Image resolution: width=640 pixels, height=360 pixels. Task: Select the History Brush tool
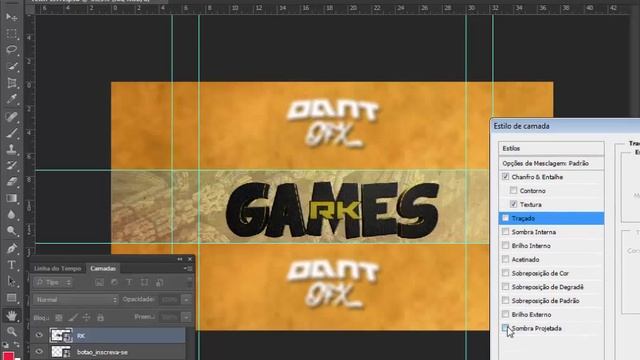11,165
